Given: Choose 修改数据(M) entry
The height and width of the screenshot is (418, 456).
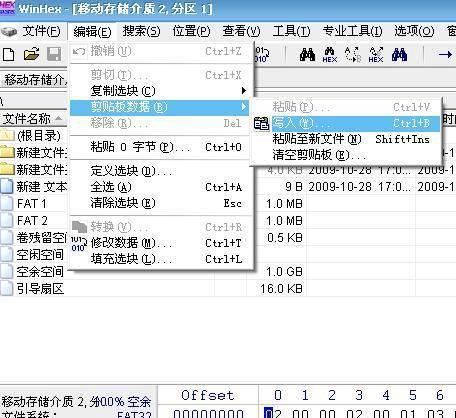Looking at the screenshot, I should click(x=161, y=243).
